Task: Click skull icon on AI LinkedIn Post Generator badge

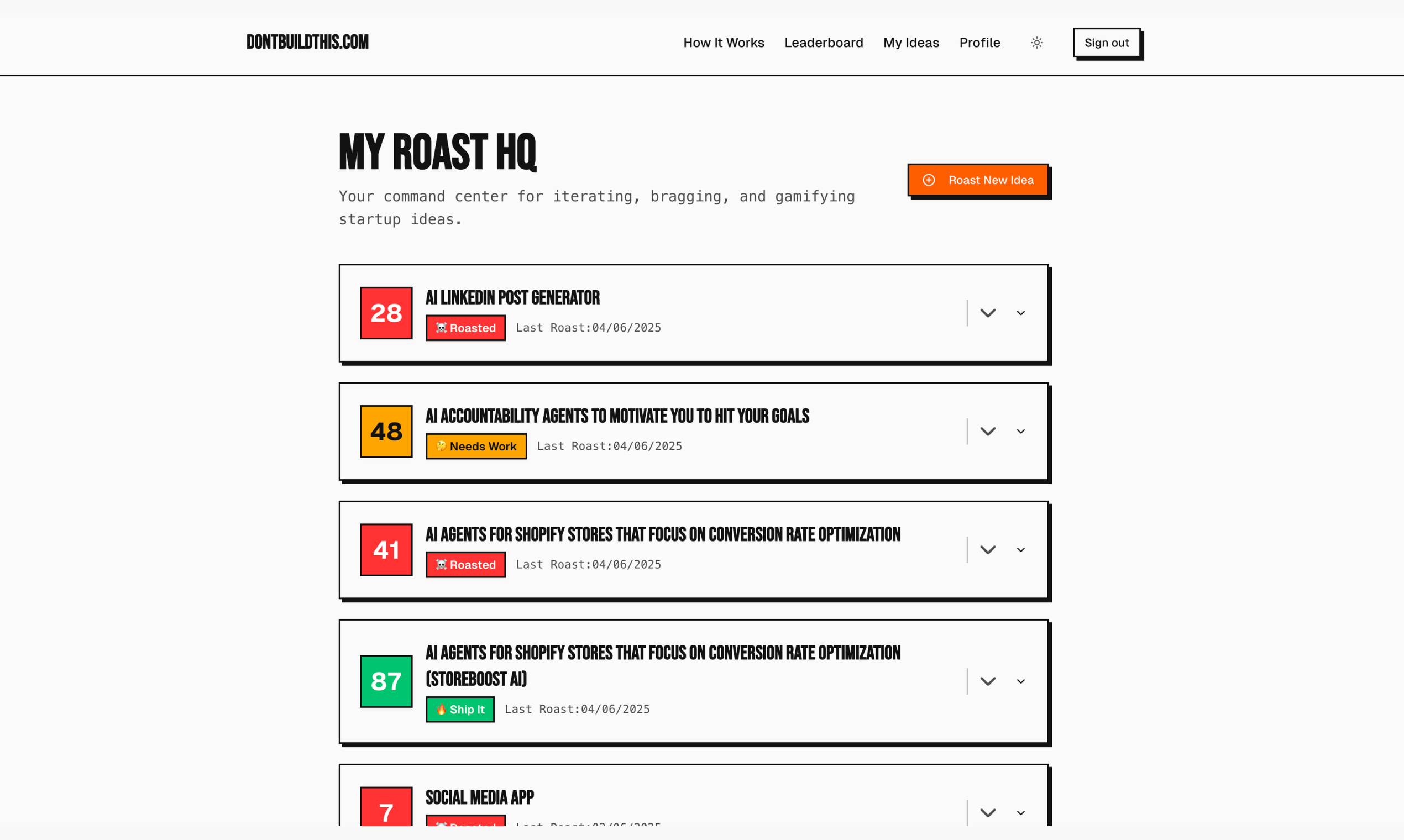Action: pyautogui.click(x=441, y=328)
